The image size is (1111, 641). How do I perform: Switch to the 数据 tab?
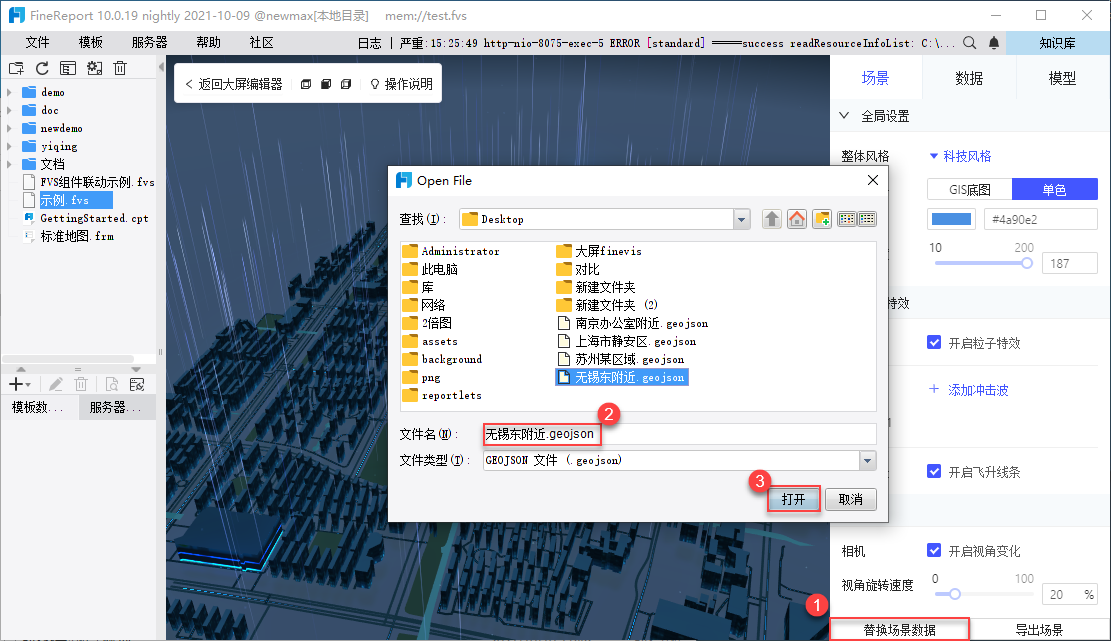(969, 78)
